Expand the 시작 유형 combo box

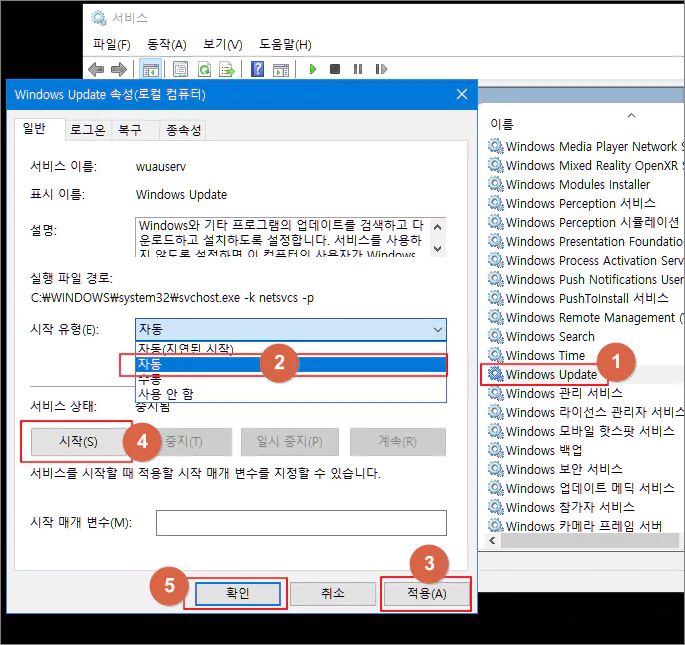click(x=291, y=329)
